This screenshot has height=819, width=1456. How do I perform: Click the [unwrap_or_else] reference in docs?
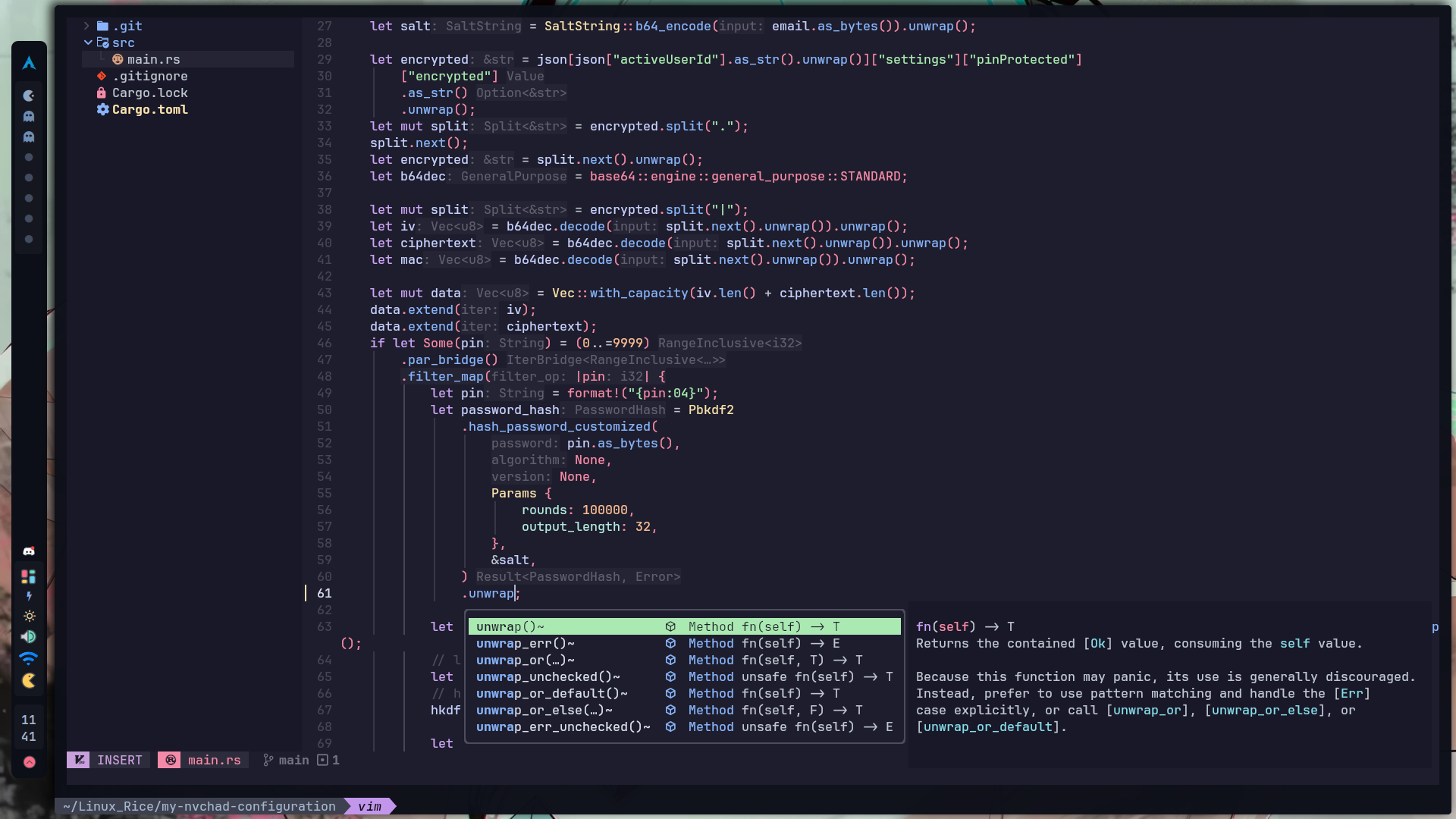1264,710
